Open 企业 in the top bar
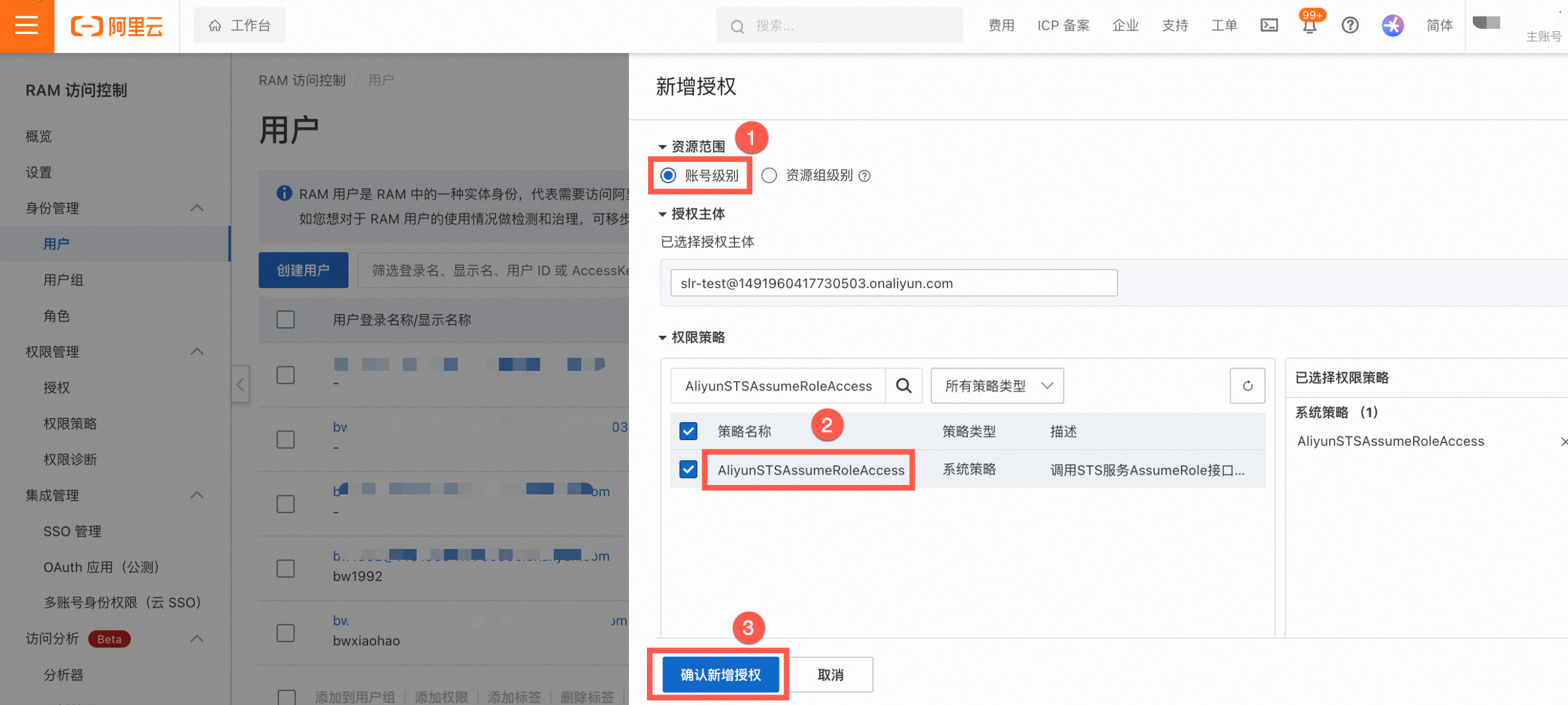This screenshot has width=1568, height=705. (x=1125, y=25)
